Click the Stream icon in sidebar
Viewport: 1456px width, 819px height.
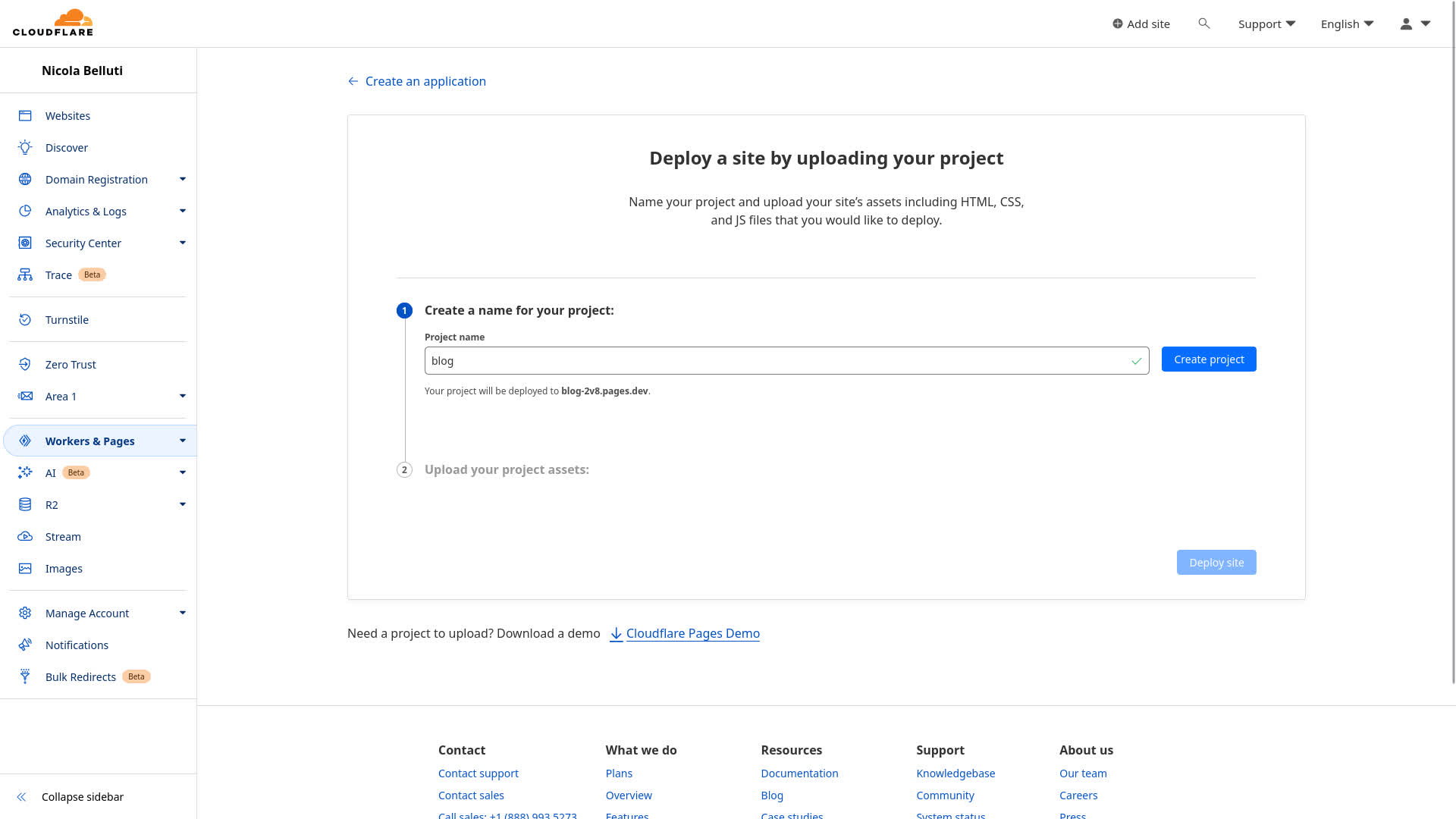(24, 536)
